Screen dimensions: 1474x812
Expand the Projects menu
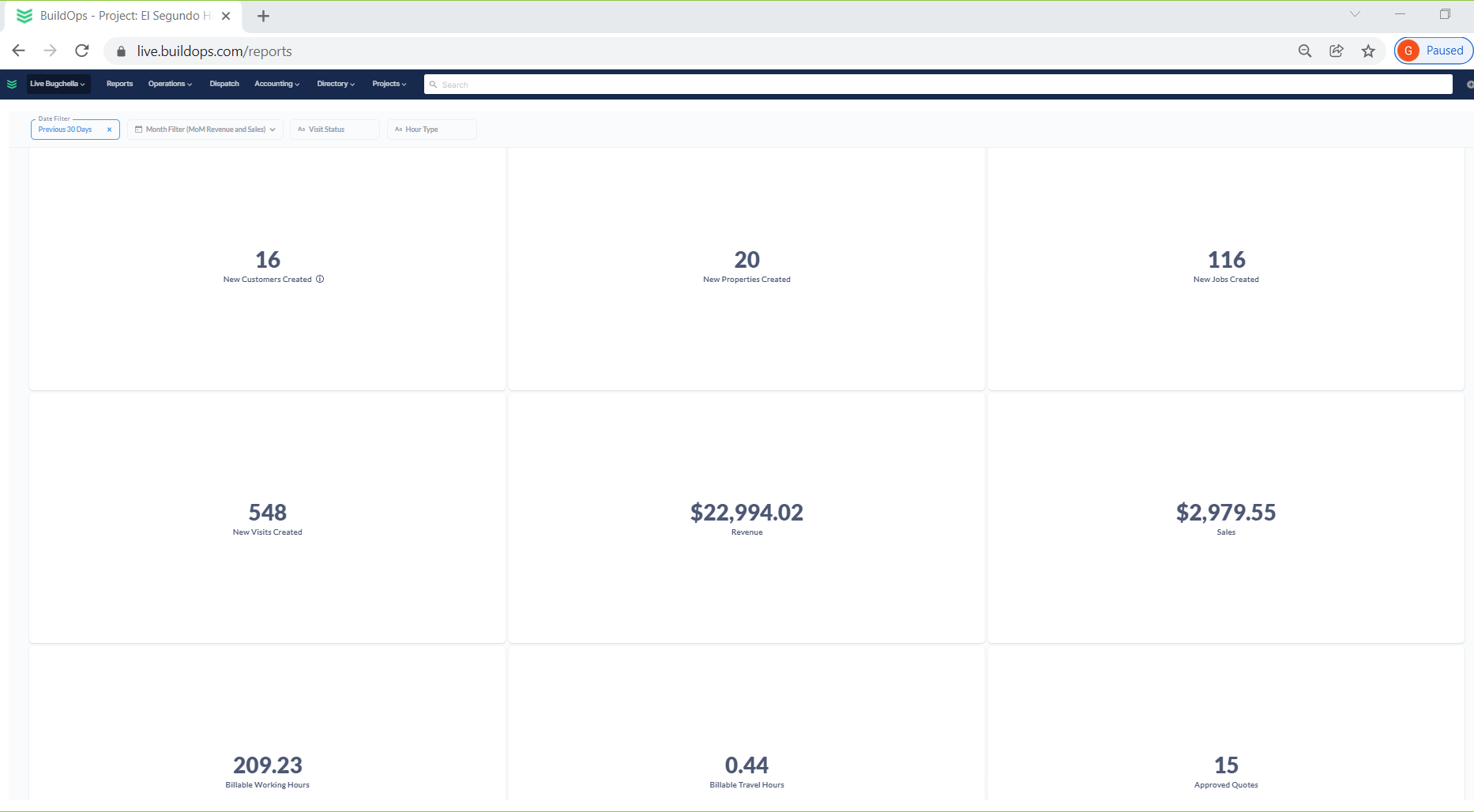click(389, 84)
